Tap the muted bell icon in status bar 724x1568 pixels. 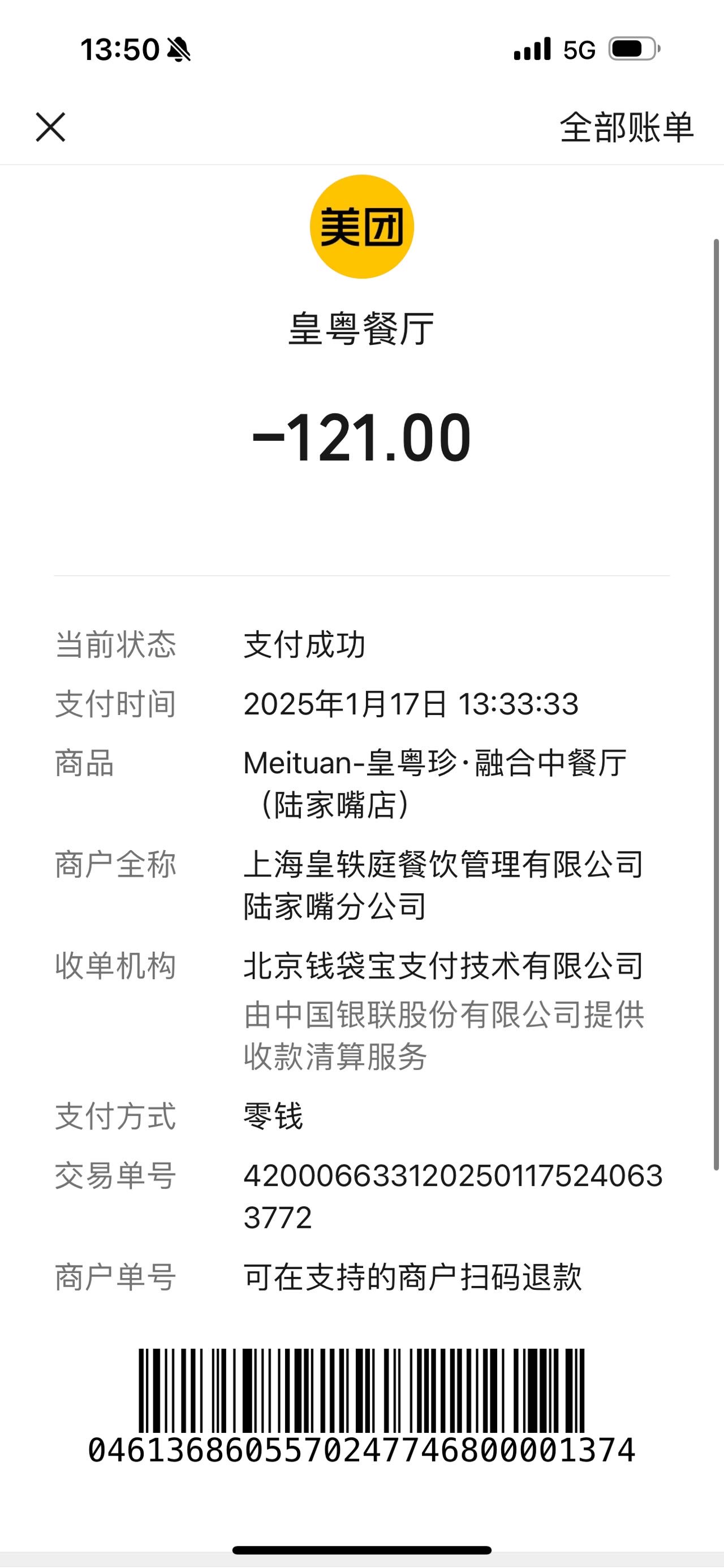(178, 49)
